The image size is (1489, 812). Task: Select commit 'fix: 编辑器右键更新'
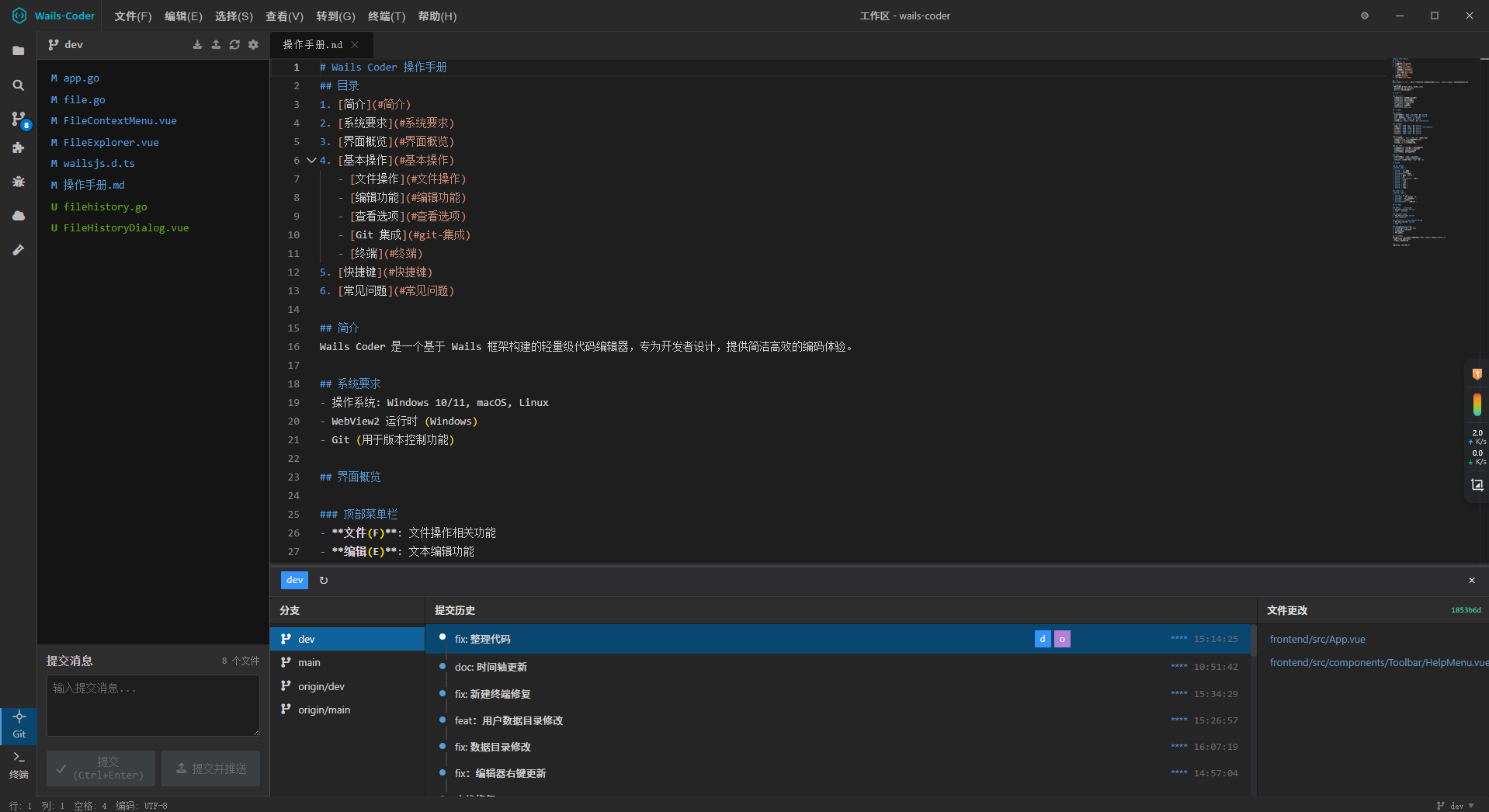pos(838,773)
